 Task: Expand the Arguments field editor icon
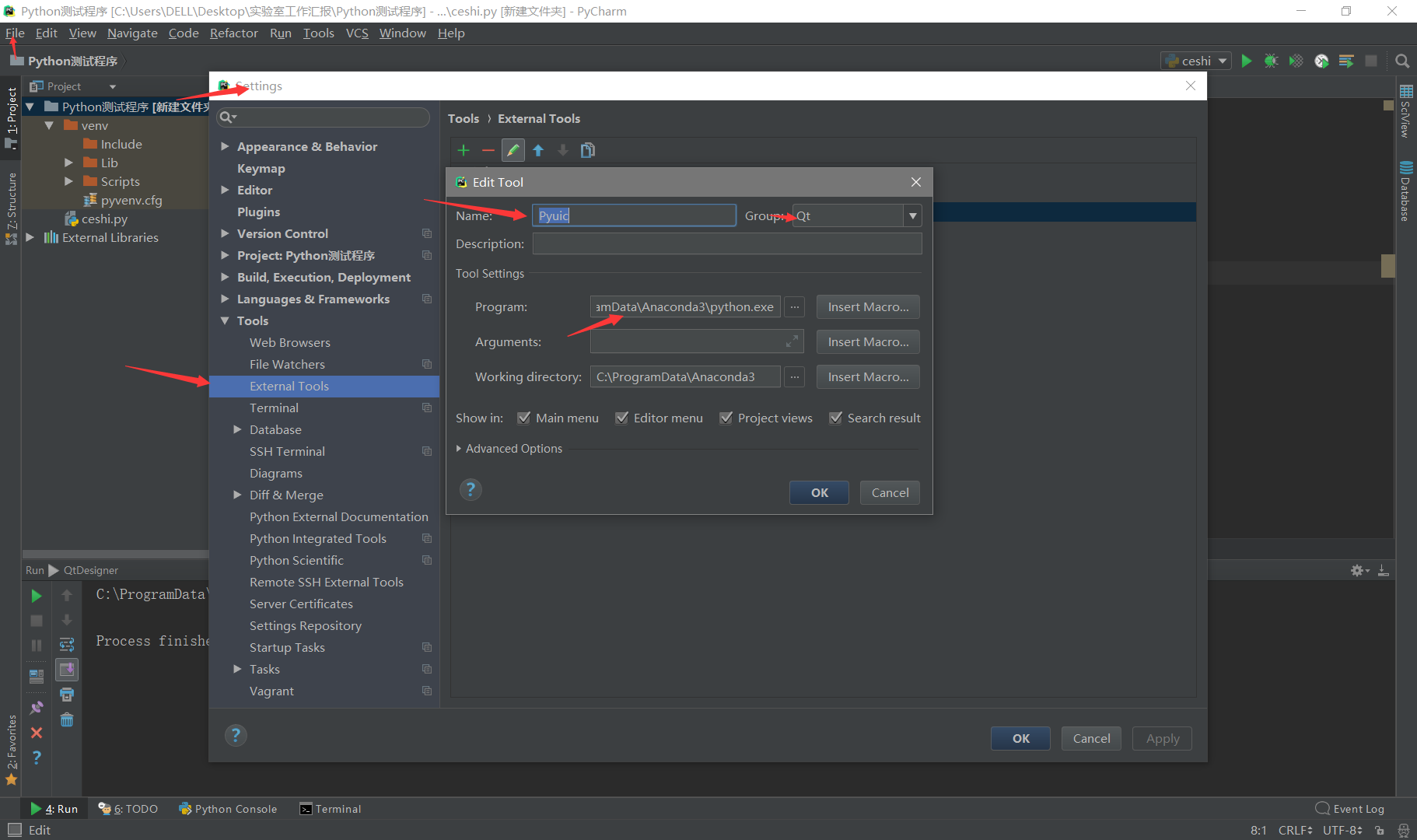792,341
